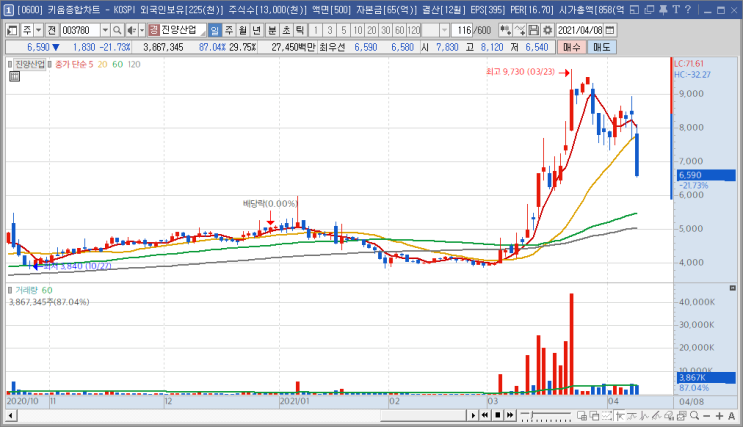This screenshot has width=743, height=427.
Task: Click the stacked windows icon near bottom magnifier
Action: [x=681, y=416]
